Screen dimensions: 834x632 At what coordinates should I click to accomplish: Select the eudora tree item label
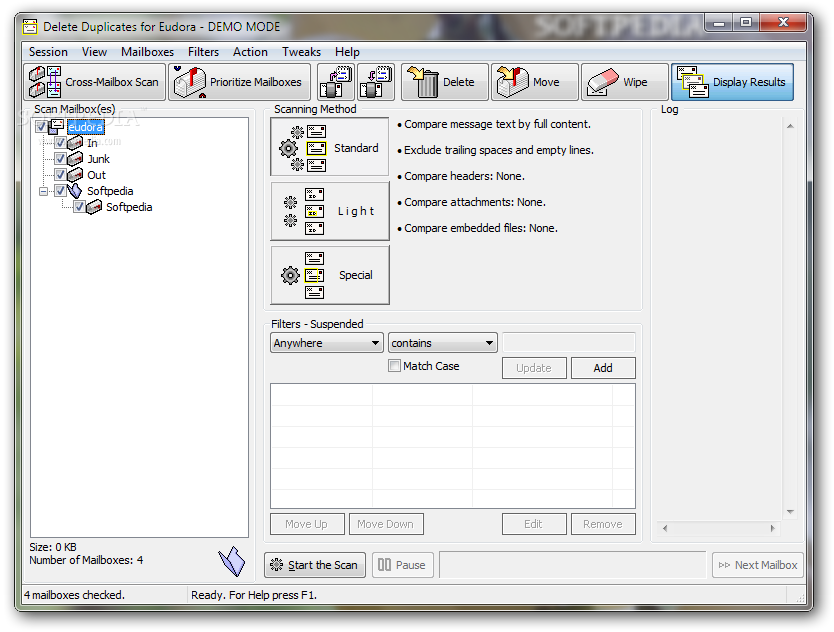pyautogui.click(x=86, y=127)
